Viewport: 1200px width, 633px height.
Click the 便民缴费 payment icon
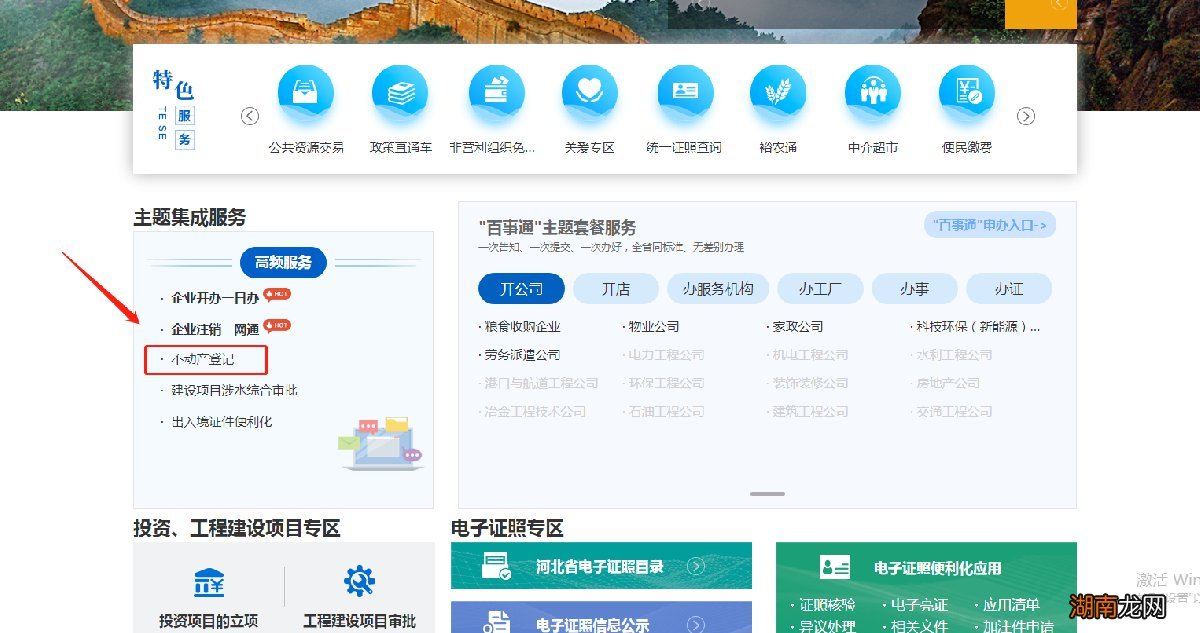point(966,91)
